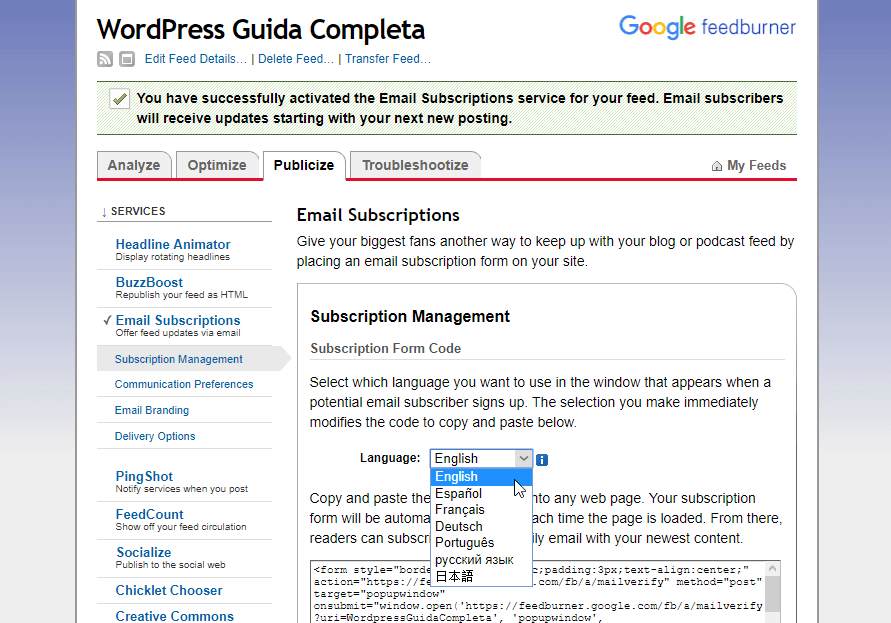Click the WordPress Guida Completa title
Image resolution: width=891 pixels, height=623 pixels.
261,30
